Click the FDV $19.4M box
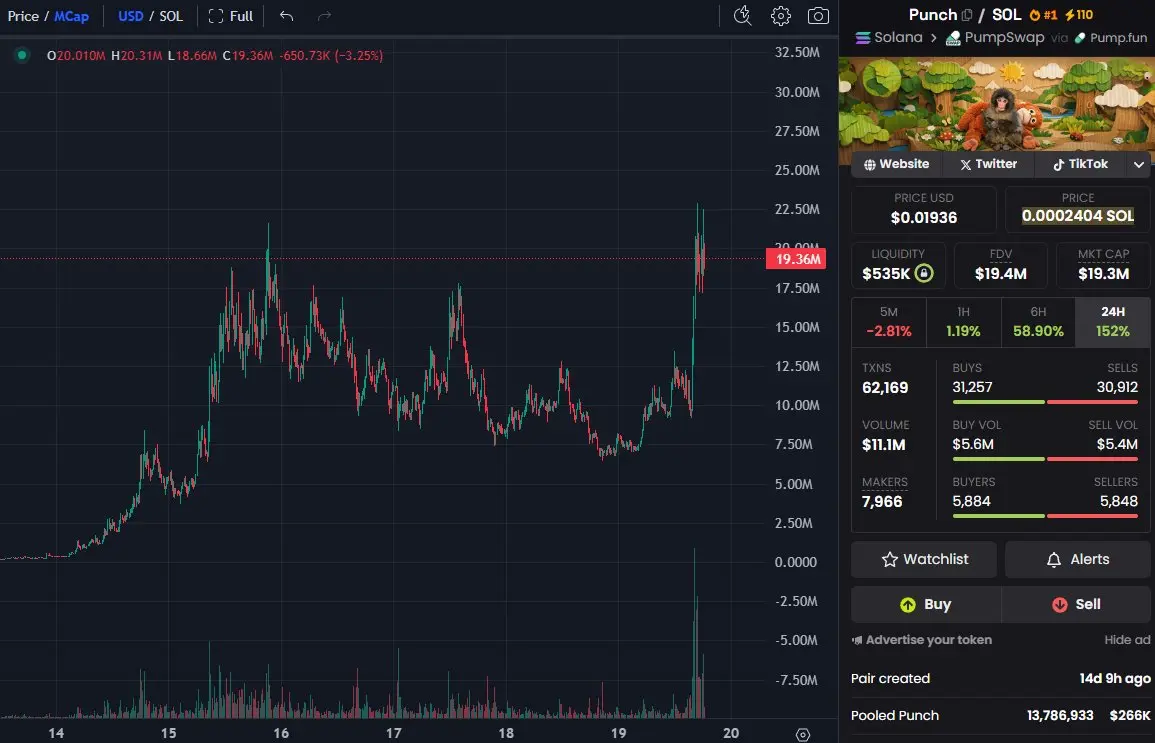 (1000, 265)
